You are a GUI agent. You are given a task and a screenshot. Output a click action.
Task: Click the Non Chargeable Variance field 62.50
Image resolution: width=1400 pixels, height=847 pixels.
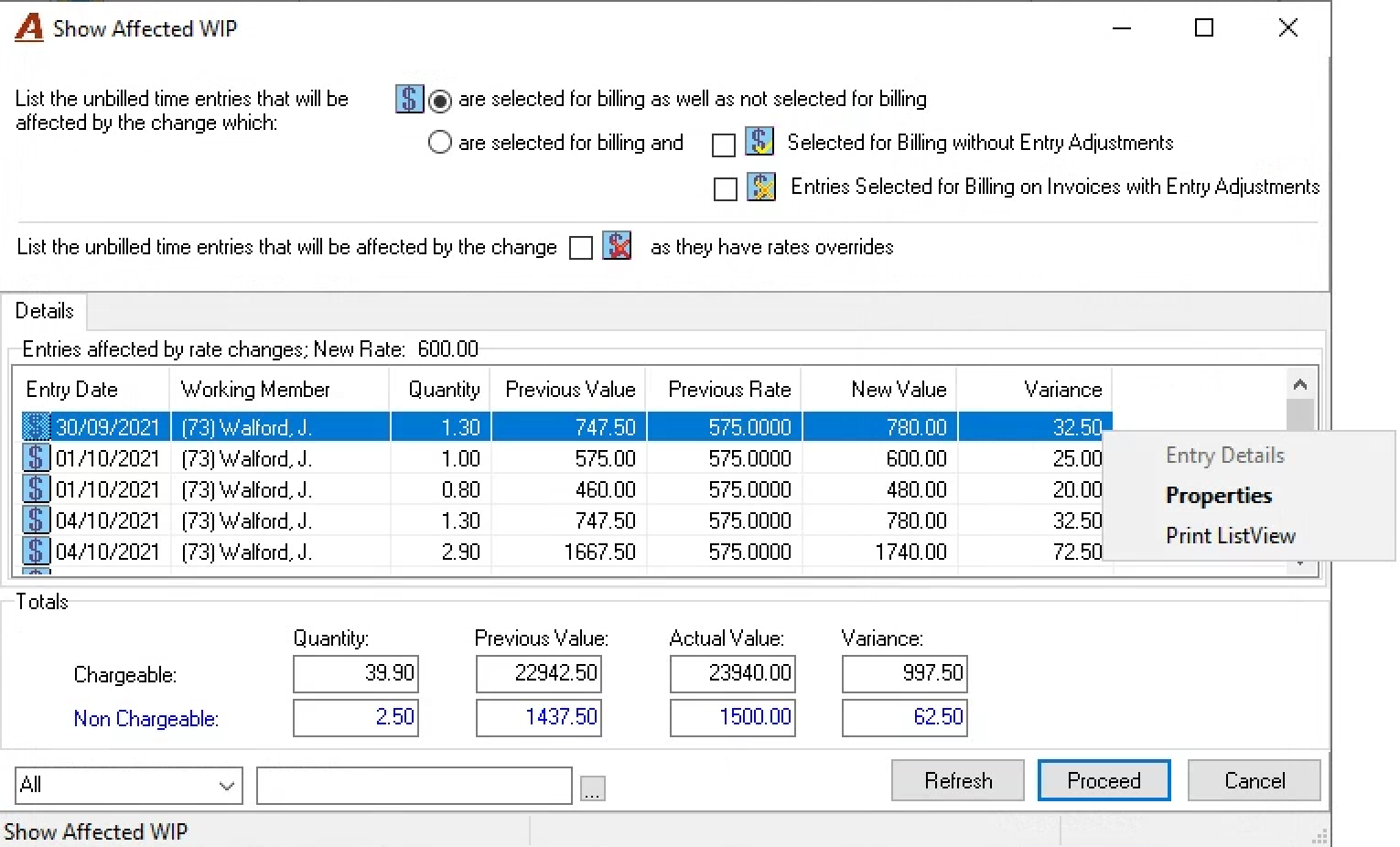tap(905, 718)
